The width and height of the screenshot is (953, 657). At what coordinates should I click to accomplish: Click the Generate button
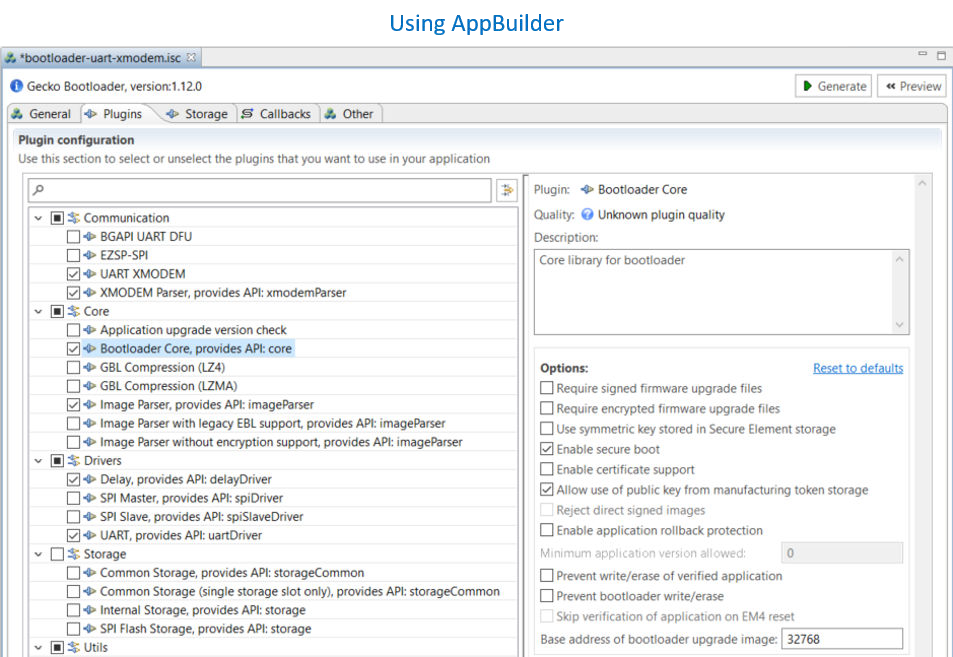(x=833, y=86)
